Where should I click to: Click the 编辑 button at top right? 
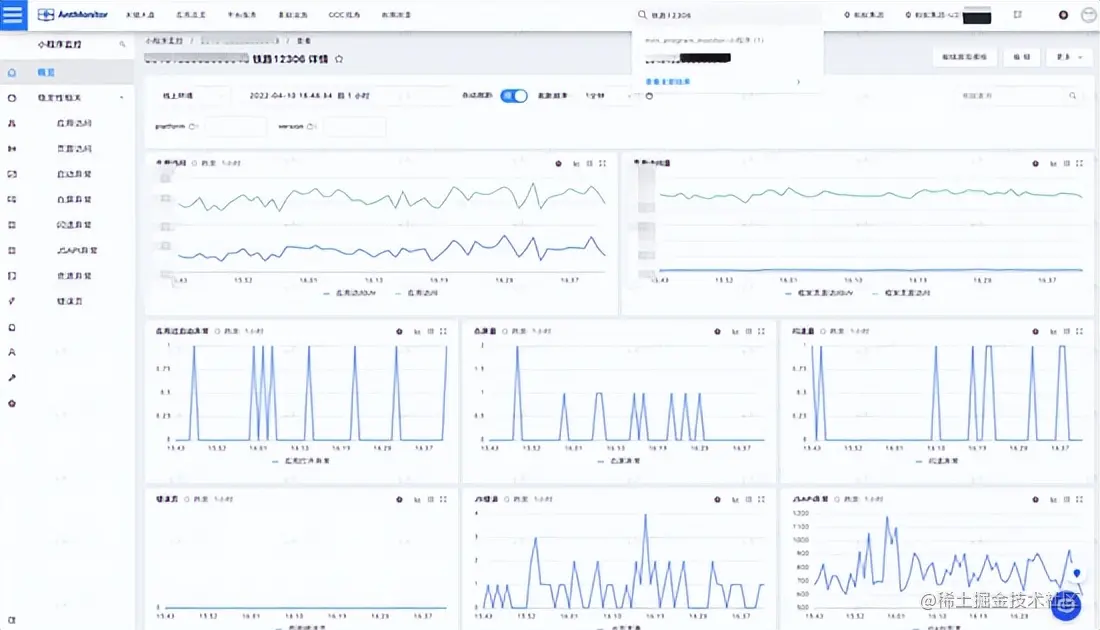click(x=1022, y=57)
